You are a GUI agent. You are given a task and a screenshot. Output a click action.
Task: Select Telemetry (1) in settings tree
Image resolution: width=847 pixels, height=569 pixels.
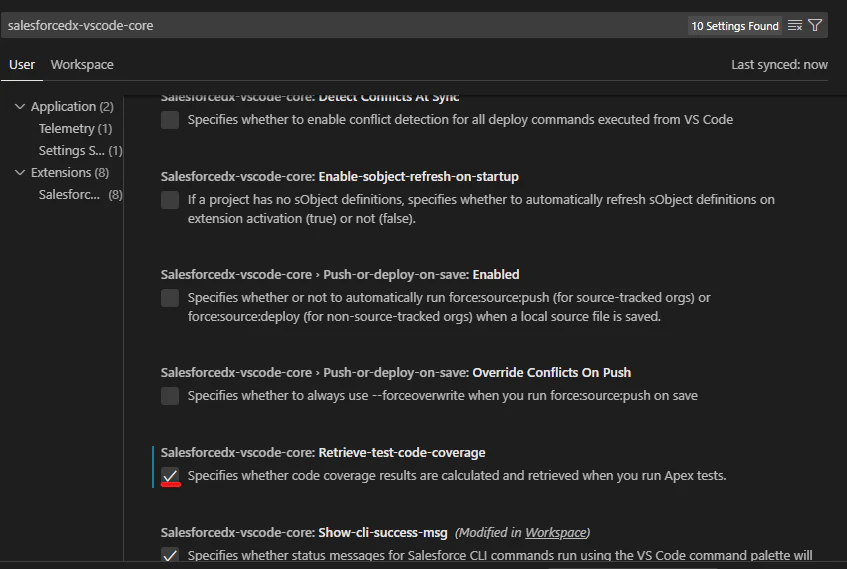pos(75,129)
